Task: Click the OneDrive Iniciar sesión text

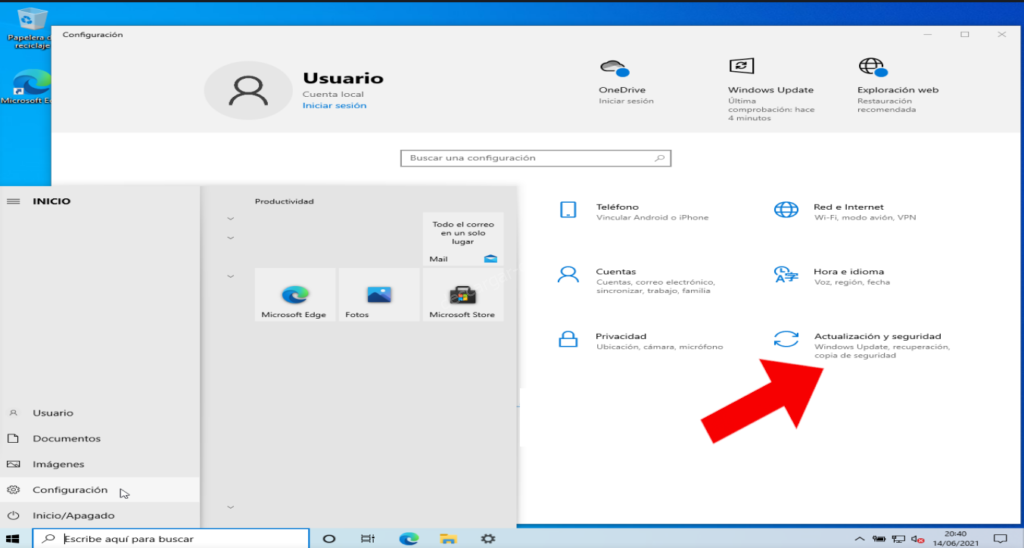Action: (626, 101)
